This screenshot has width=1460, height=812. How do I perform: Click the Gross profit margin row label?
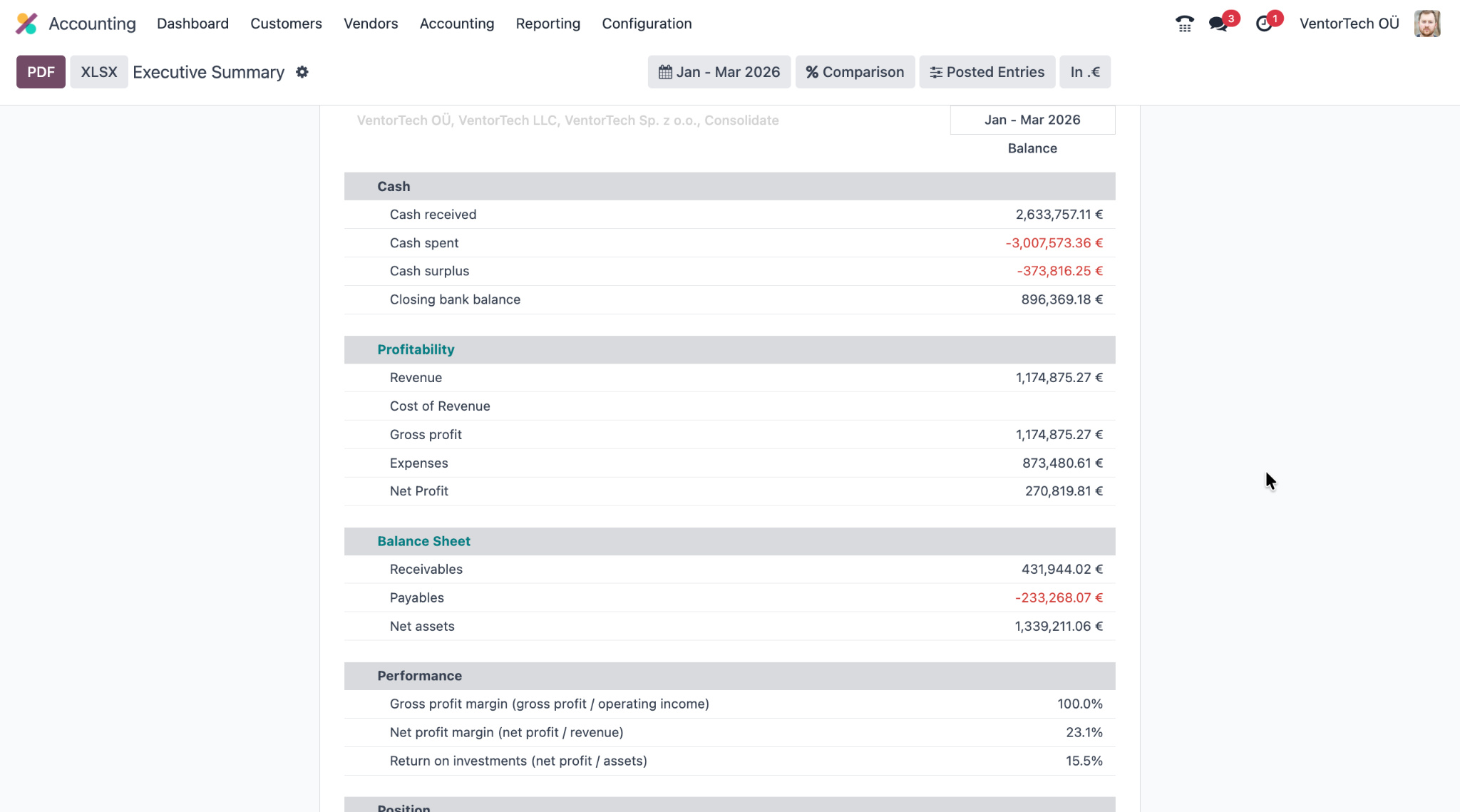pos(549,704)
